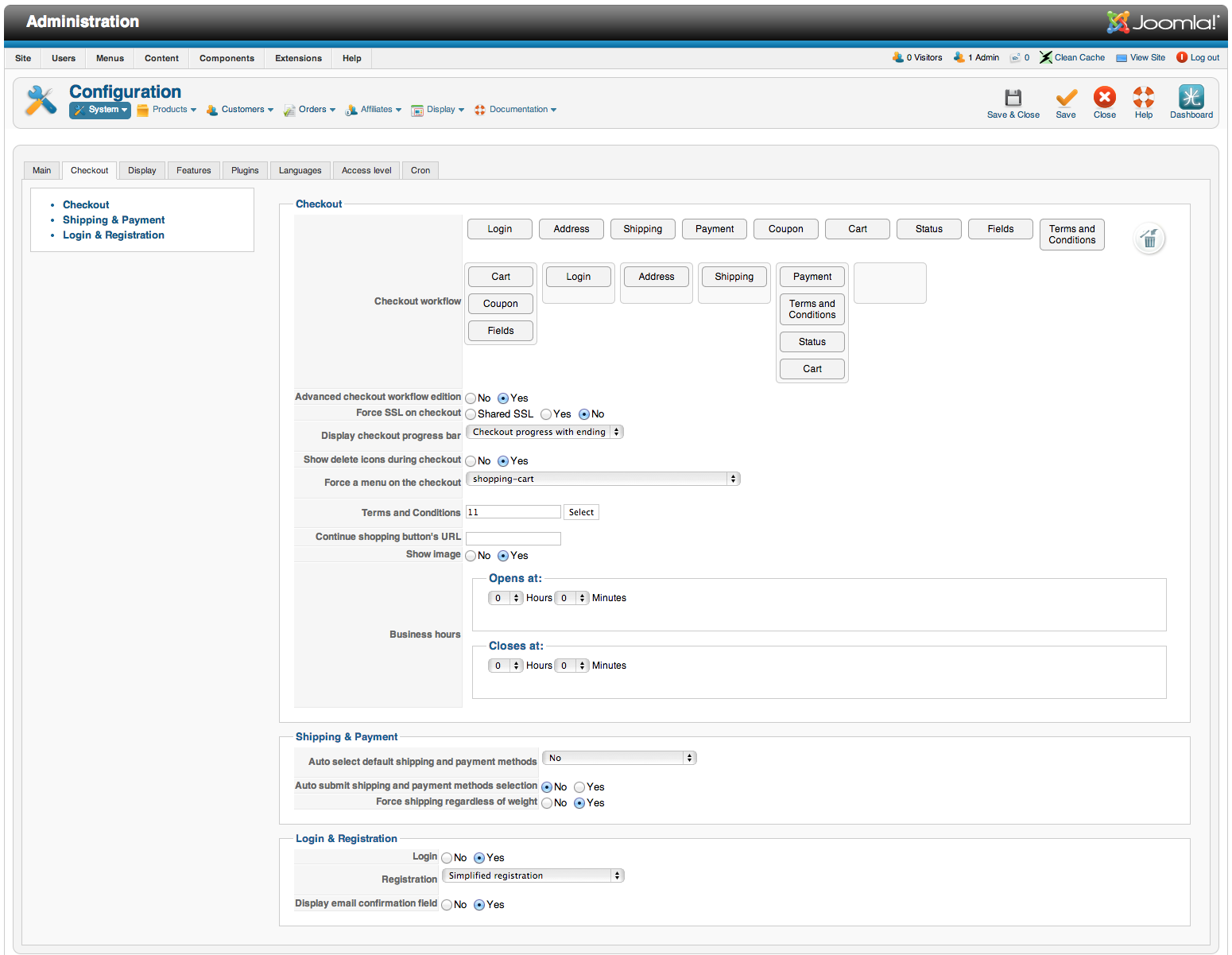Click the Clean Cache icon
Screen dimensions: 1232x955
pyautogui.click(x=1046, y=57)
